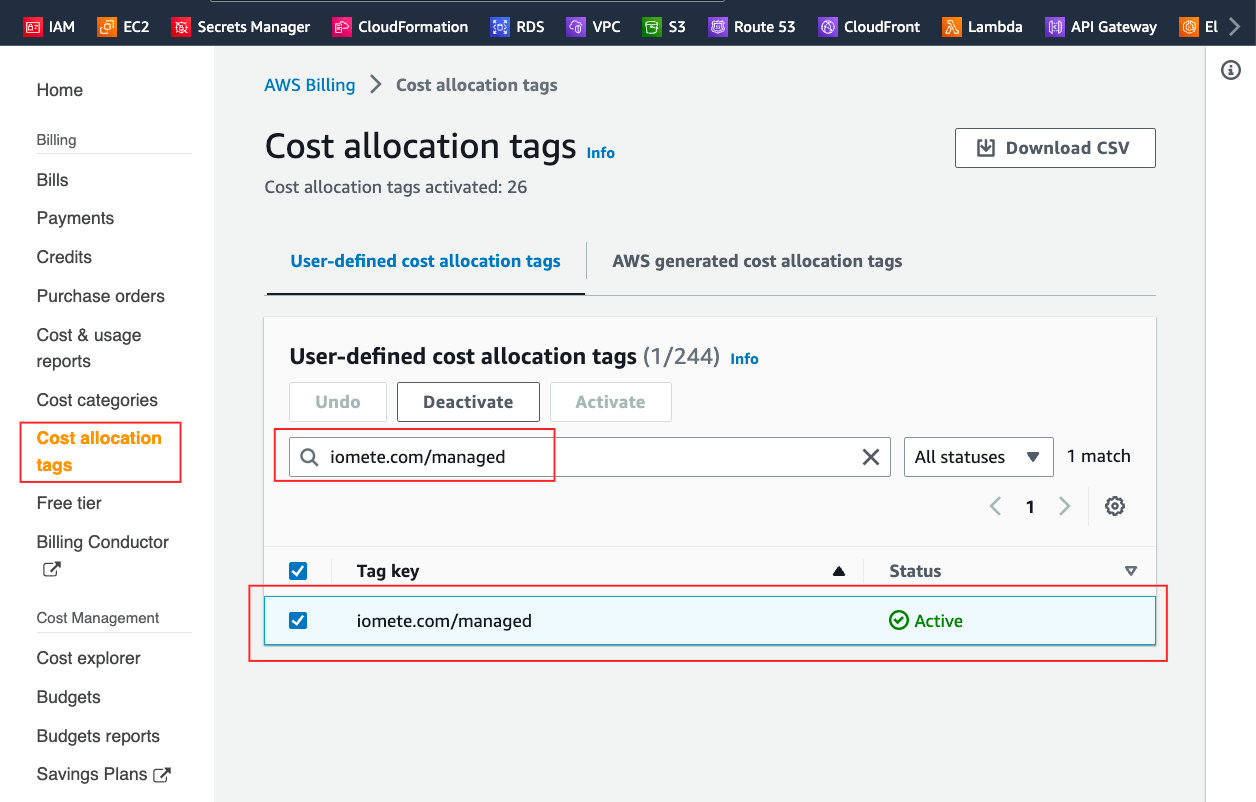Viewport: 1256px width, 802px height.
Task: Open Savings Plans external link
Action: (104, 774)
